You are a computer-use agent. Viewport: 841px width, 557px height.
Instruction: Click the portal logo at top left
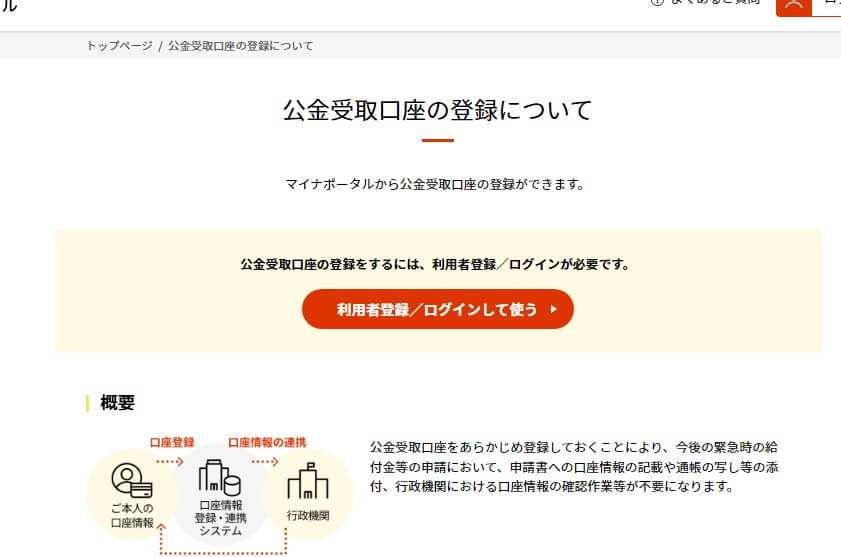click(8, 4)
